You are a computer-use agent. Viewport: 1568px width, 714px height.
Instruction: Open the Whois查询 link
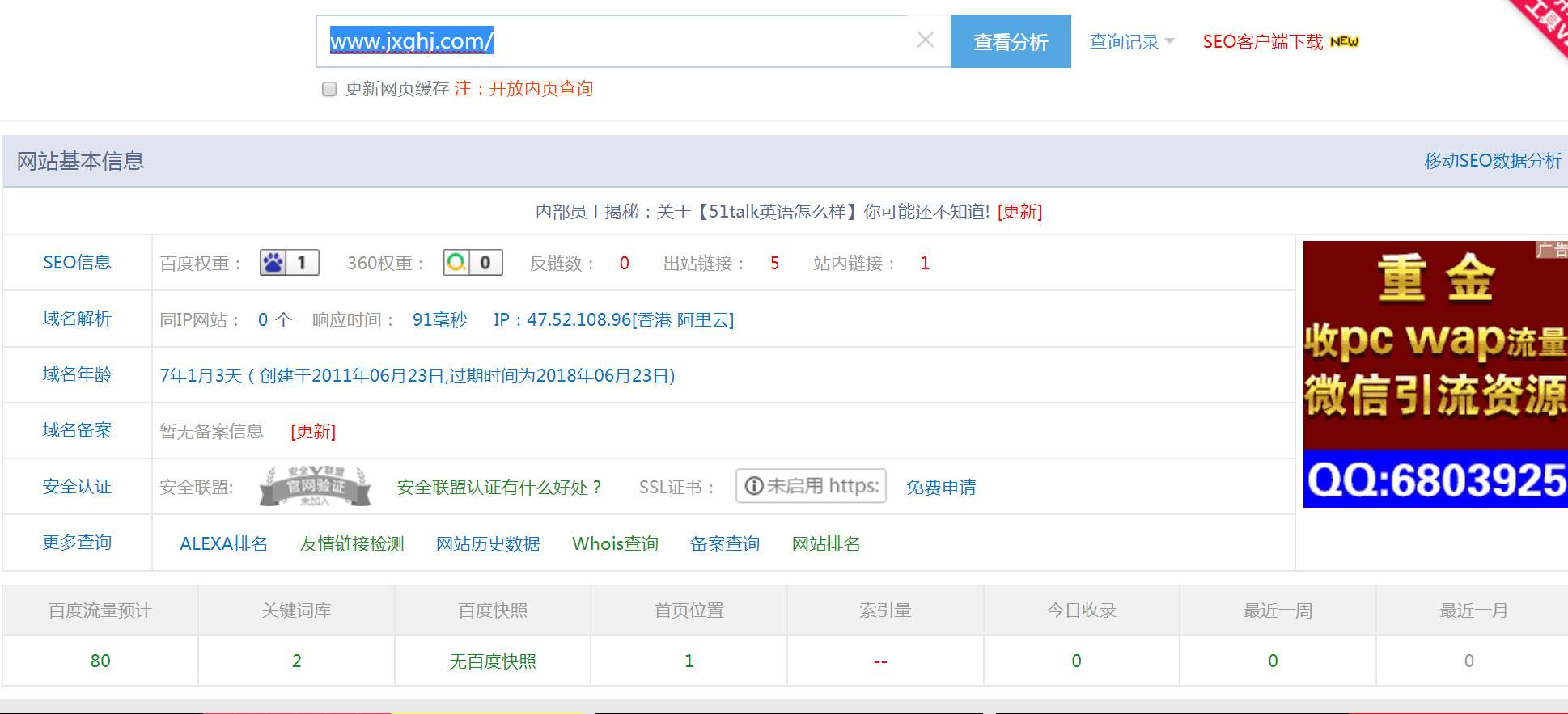(615, 543)
